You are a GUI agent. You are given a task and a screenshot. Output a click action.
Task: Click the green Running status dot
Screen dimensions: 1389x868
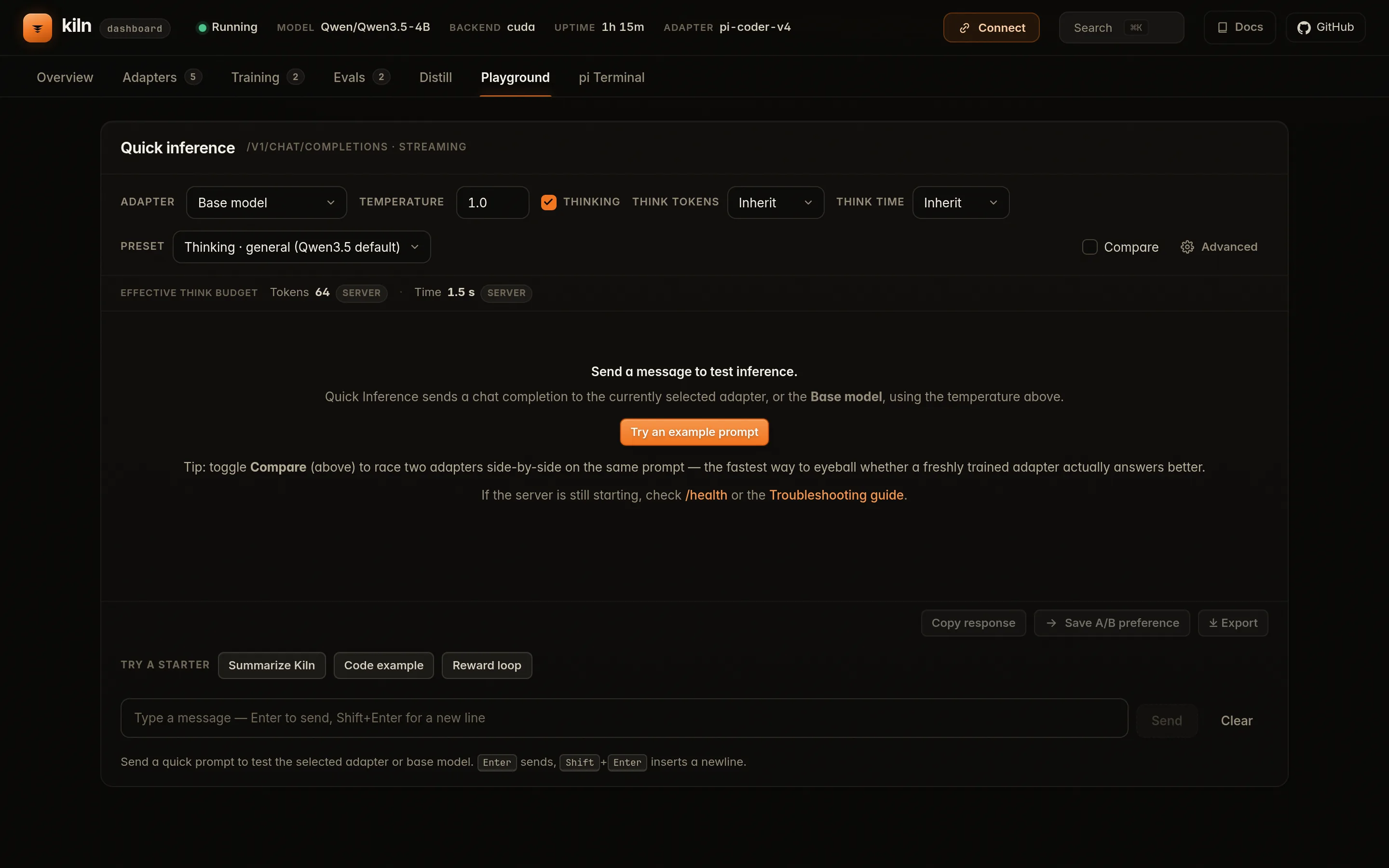(x=202, y=27)
